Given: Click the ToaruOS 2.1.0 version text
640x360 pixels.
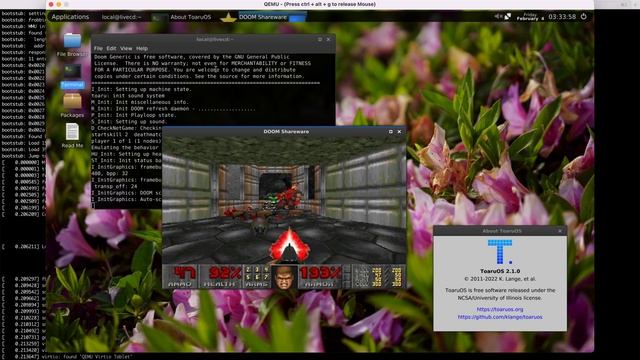Looking at the screenshot, I should click(500, 271).
